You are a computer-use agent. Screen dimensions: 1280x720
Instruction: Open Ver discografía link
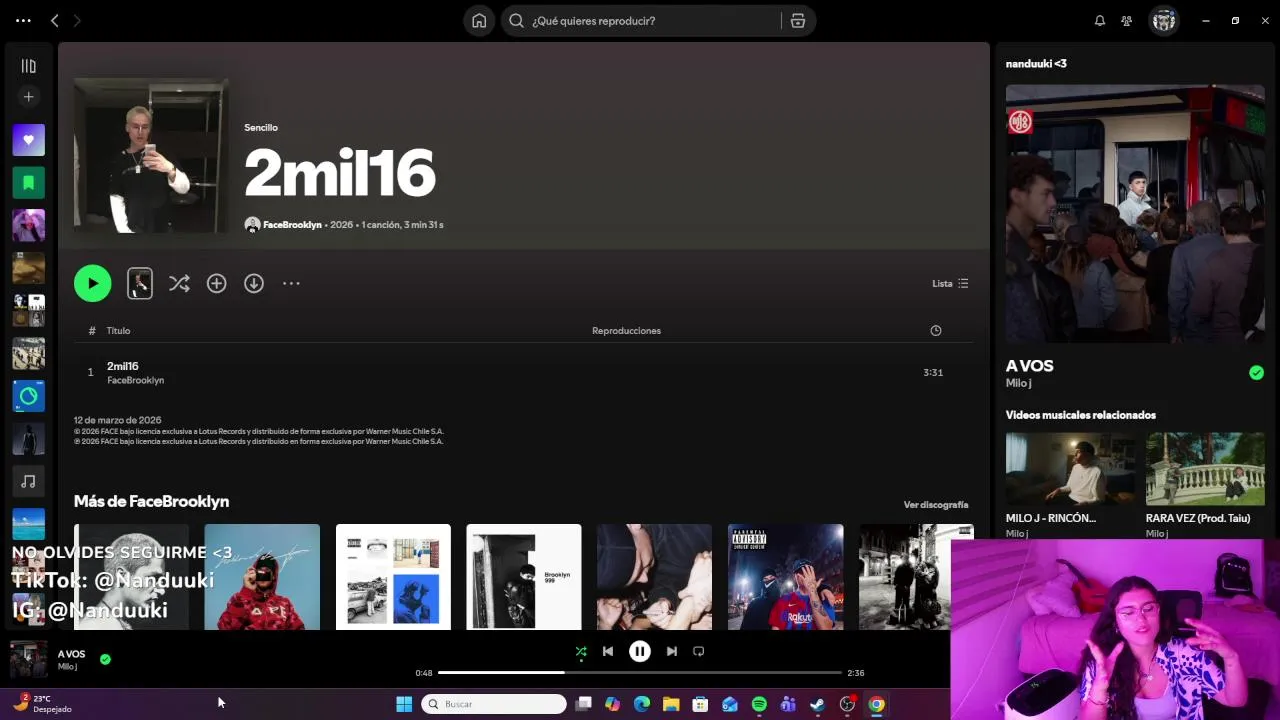coord(936,505)
